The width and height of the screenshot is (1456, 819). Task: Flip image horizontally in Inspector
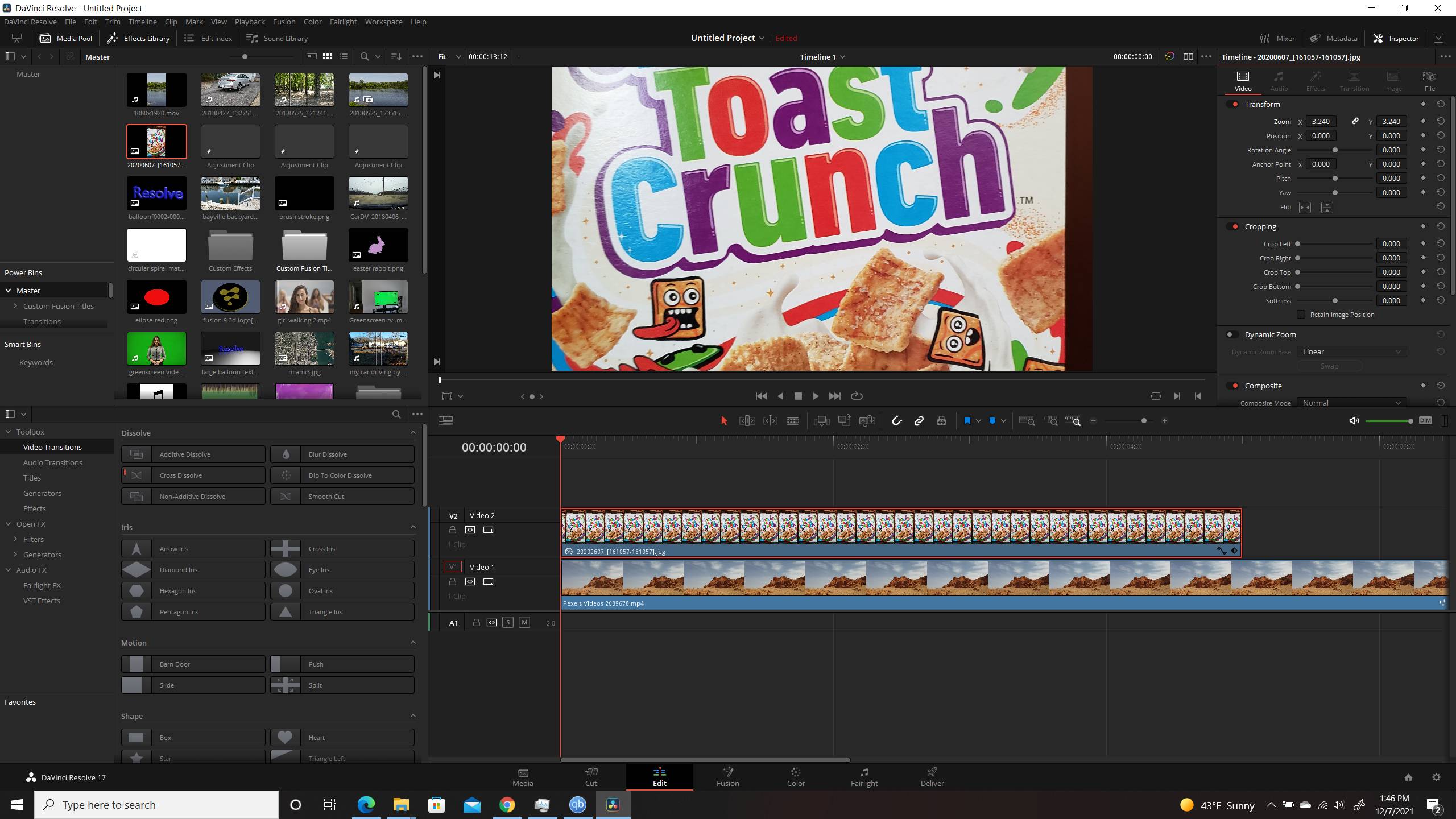[x=1305, y=208]
